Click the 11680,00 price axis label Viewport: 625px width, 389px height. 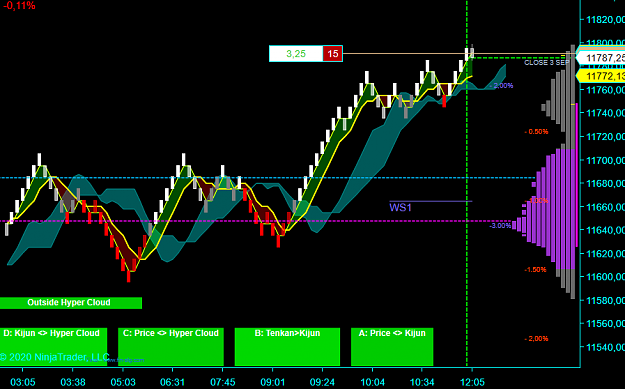click(x=605, y=183)
